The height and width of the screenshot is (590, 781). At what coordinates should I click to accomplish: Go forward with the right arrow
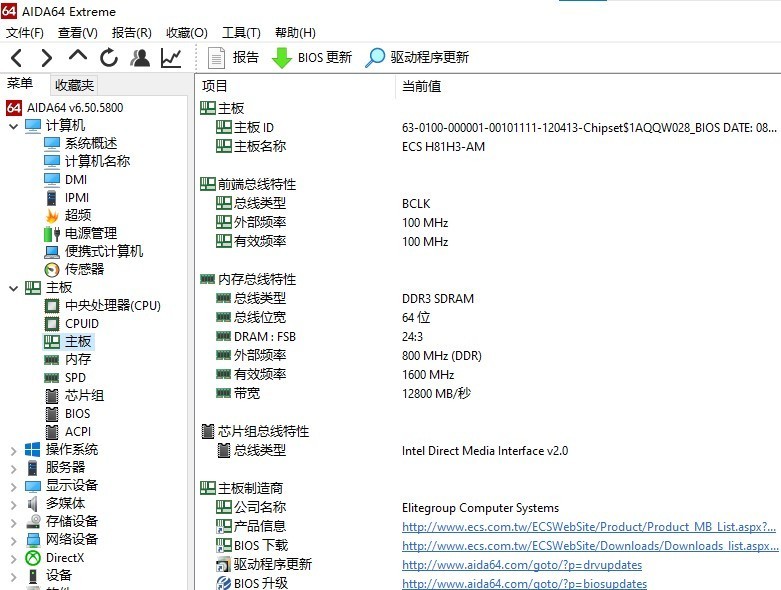(47, 58)
